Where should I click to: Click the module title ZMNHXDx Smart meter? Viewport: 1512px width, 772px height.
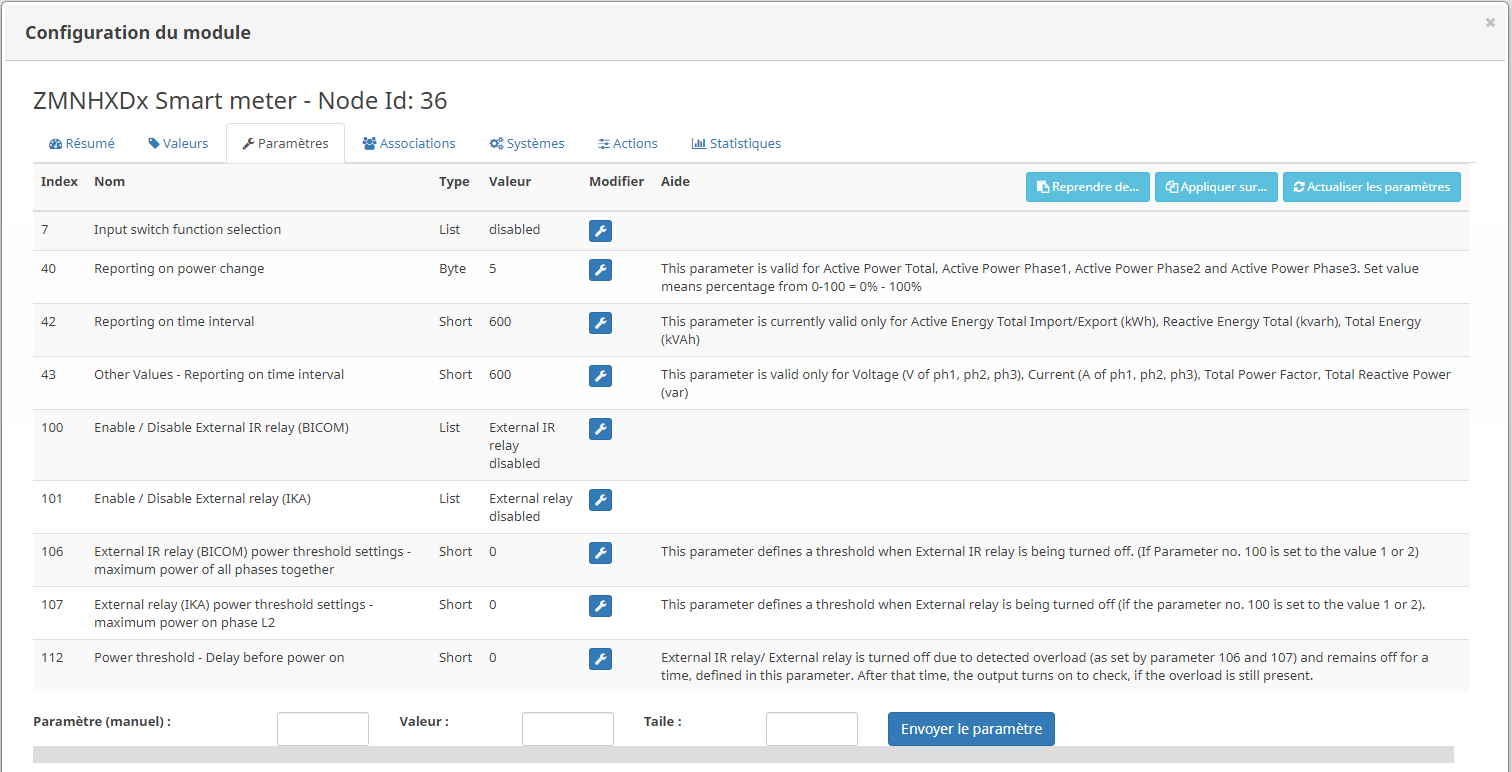240,101
